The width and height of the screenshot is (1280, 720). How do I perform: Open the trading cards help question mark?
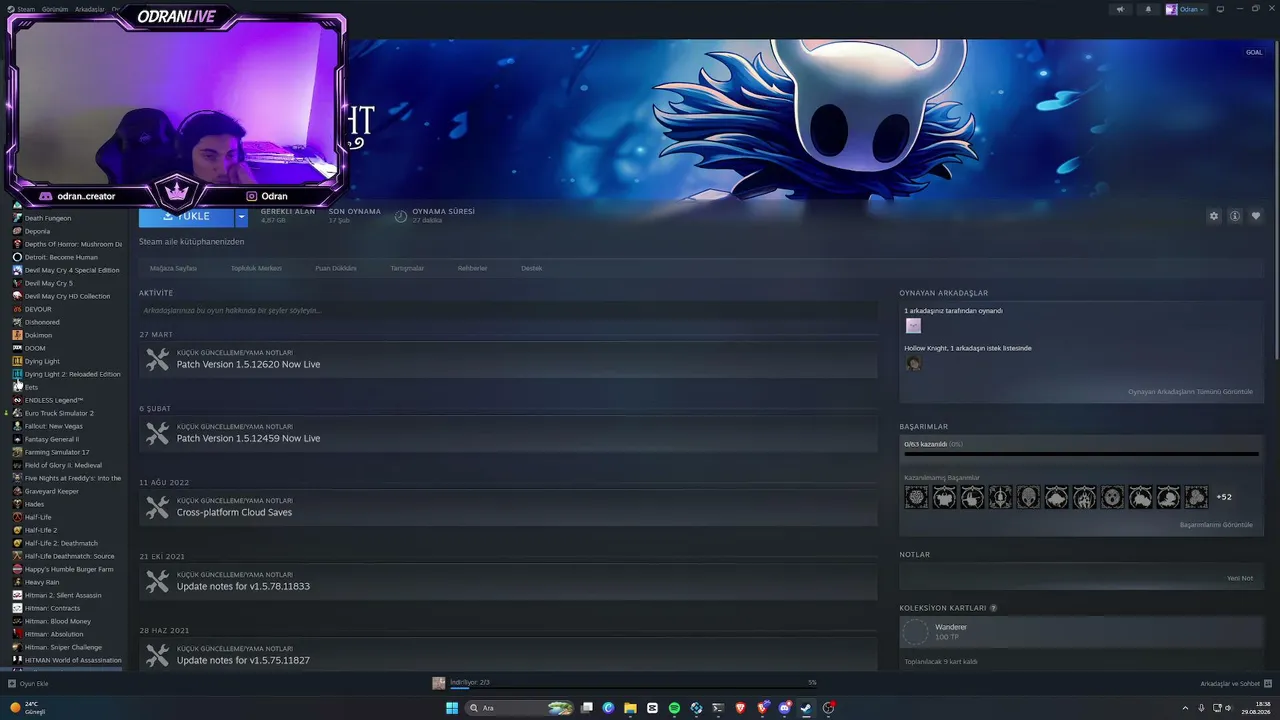coord(993,608)
